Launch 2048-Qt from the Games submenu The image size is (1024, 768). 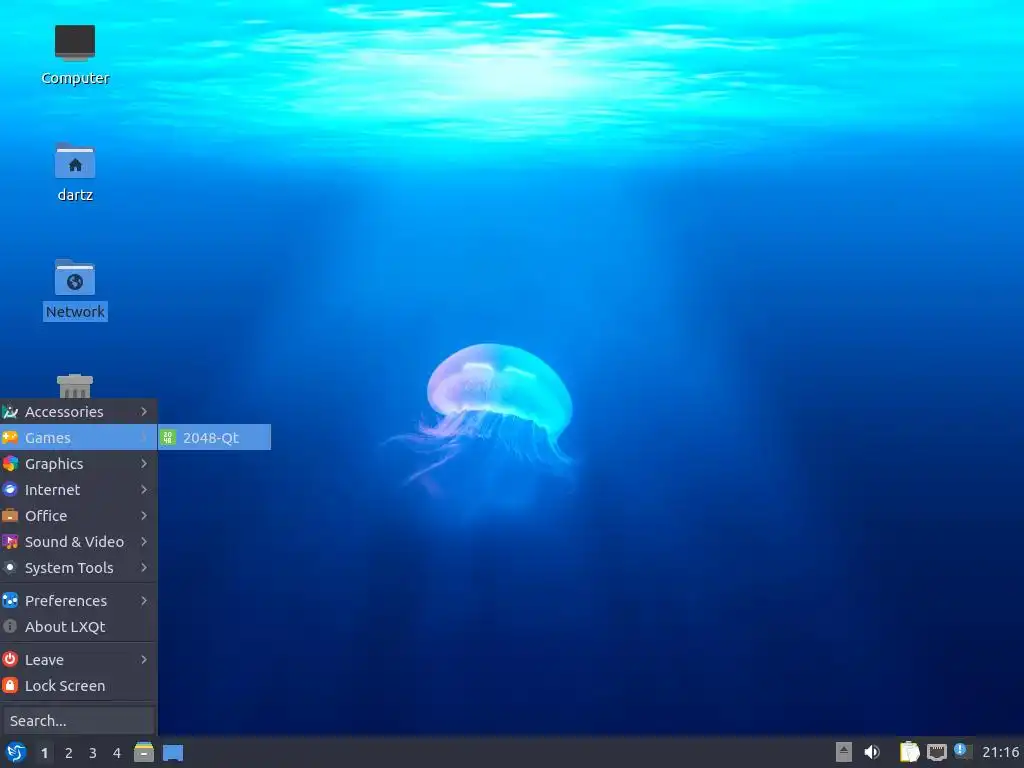click(214, 438)
